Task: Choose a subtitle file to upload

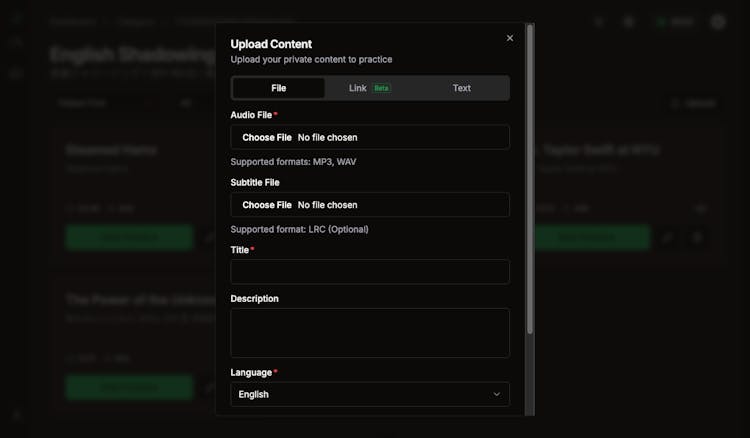Action: pyautogui.click(x=370, y=205)
